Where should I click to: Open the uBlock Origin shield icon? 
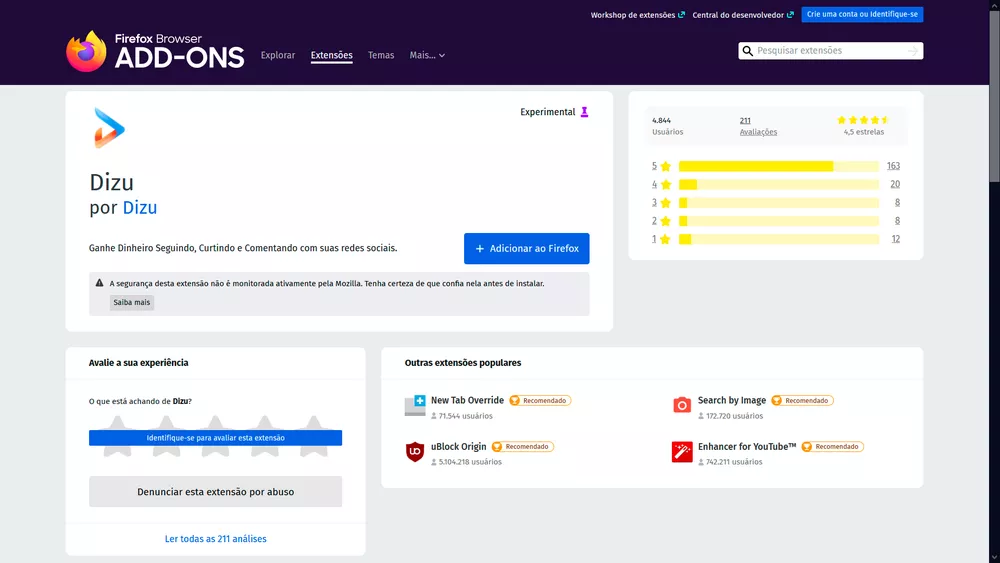[415, 452]
